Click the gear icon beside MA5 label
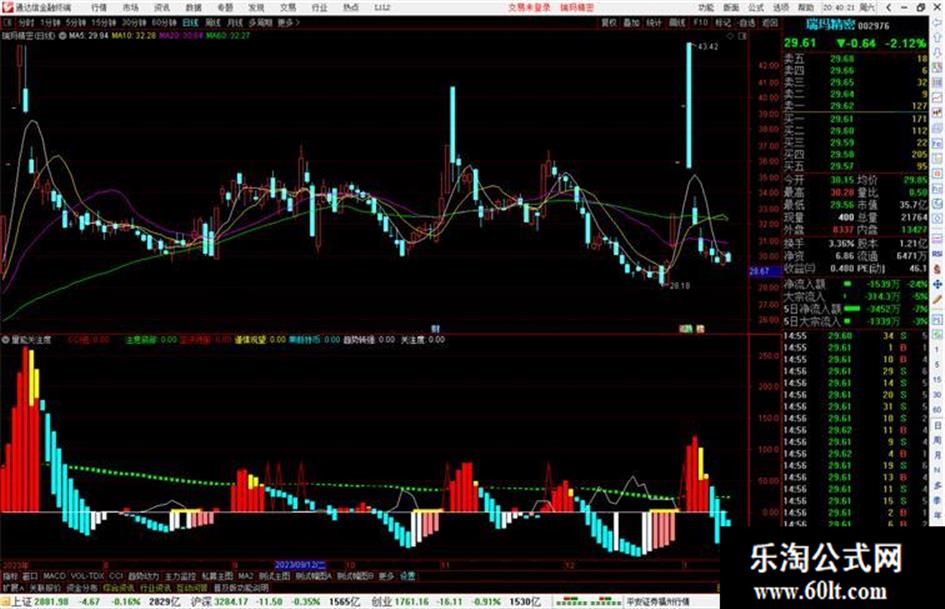The width and height of the screenshot is (945, 609). pos(62,36)
